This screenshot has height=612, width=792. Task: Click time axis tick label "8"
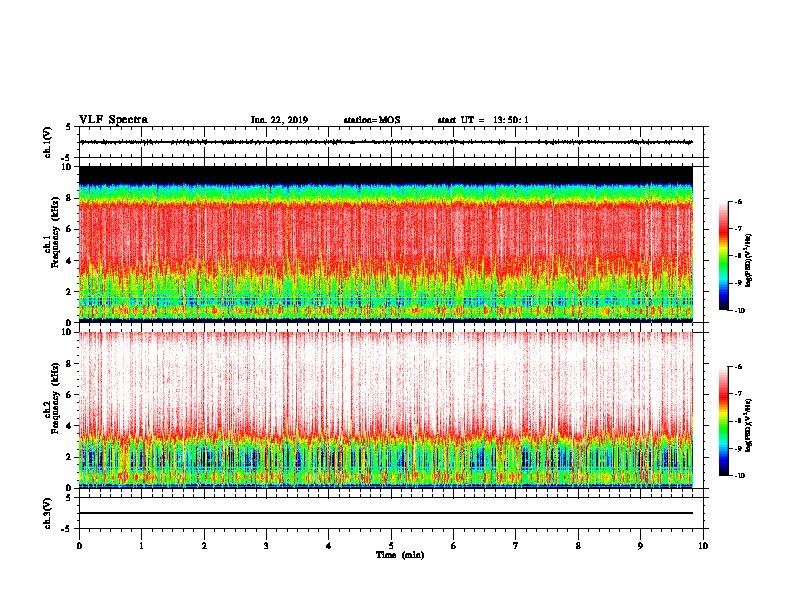point(578,546)
